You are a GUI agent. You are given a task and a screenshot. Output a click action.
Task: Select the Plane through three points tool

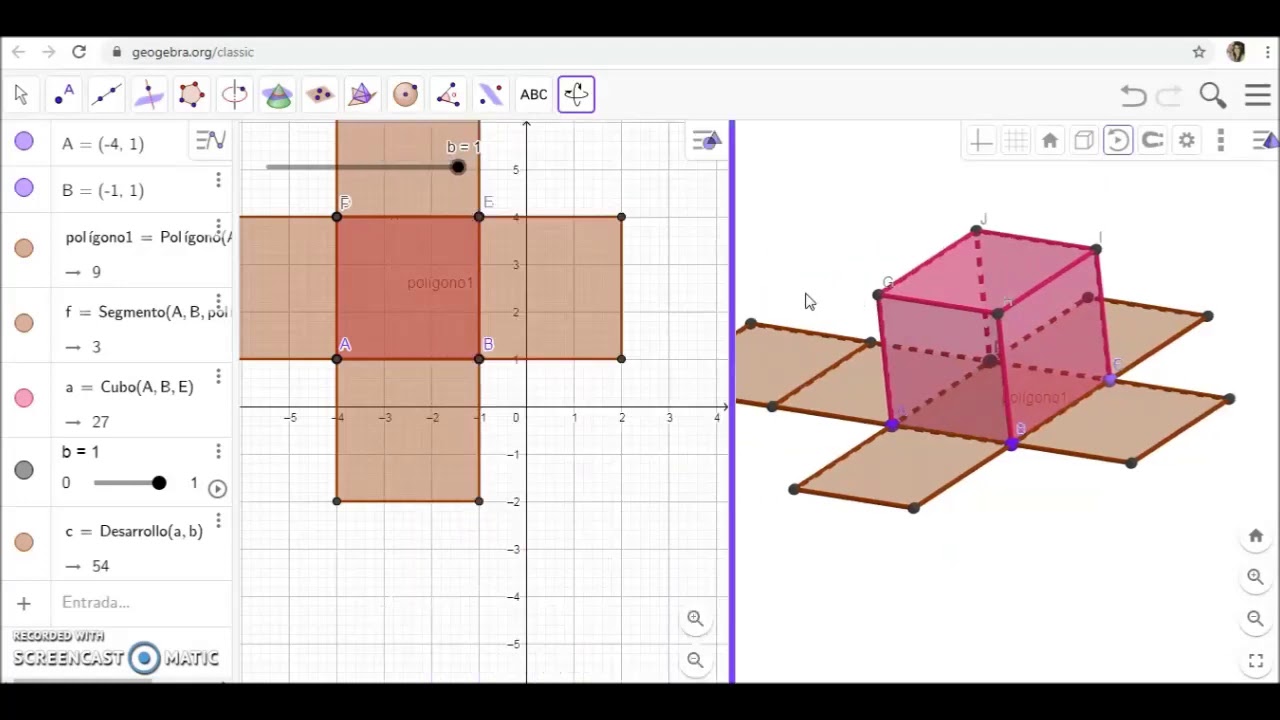click(320, 94)
